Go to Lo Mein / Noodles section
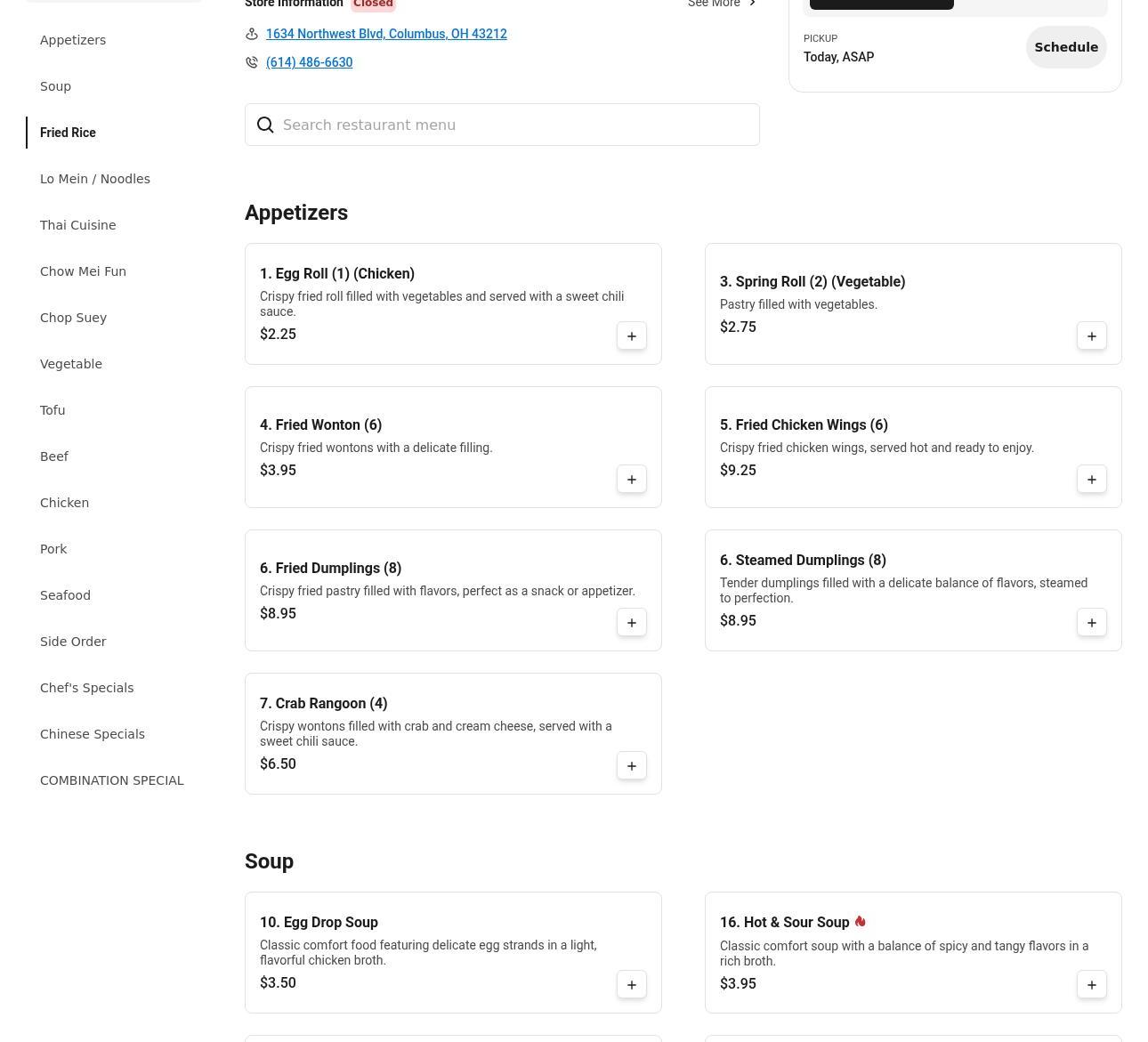The image size is (1148, 1042). [95, 179]
